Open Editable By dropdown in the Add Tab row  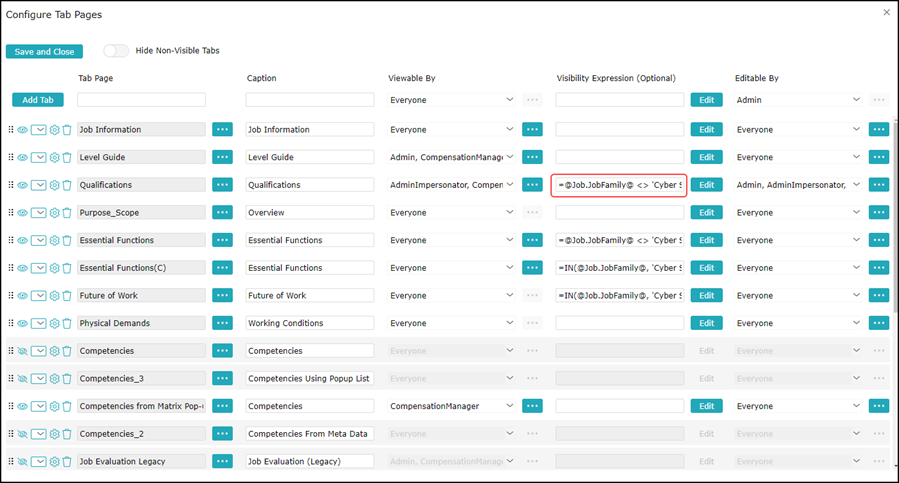point(856,100)
